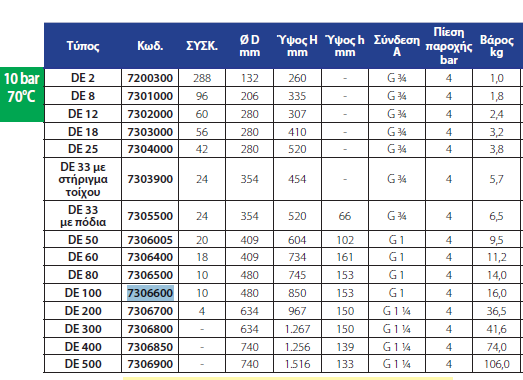This screenshot has height=380, width=523.
Task: Click the 106,0 weight value
Action: pyautogui.click(x=497, y=364)
